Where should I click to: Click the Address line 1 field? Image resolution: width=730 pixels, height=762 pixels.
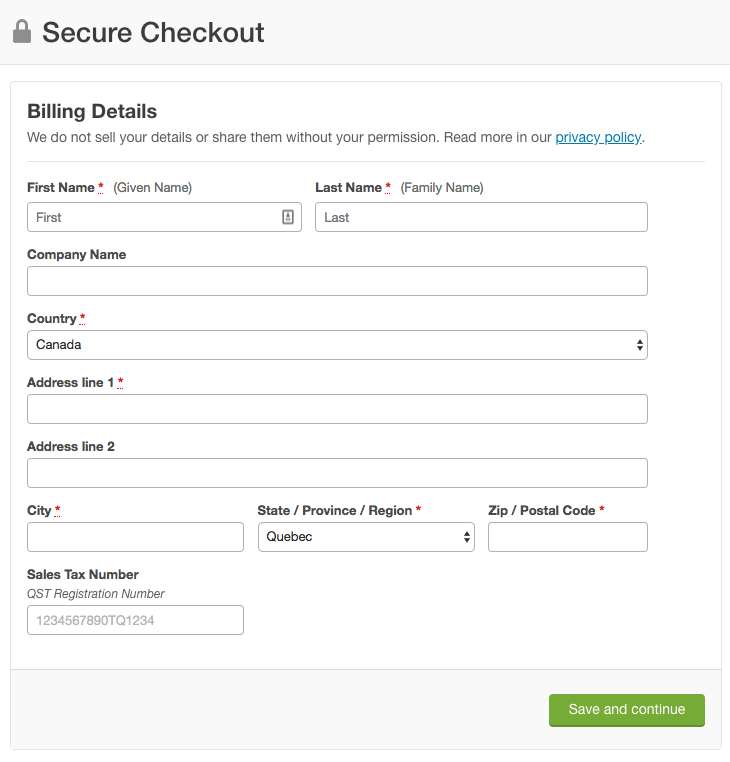[337, 409]
